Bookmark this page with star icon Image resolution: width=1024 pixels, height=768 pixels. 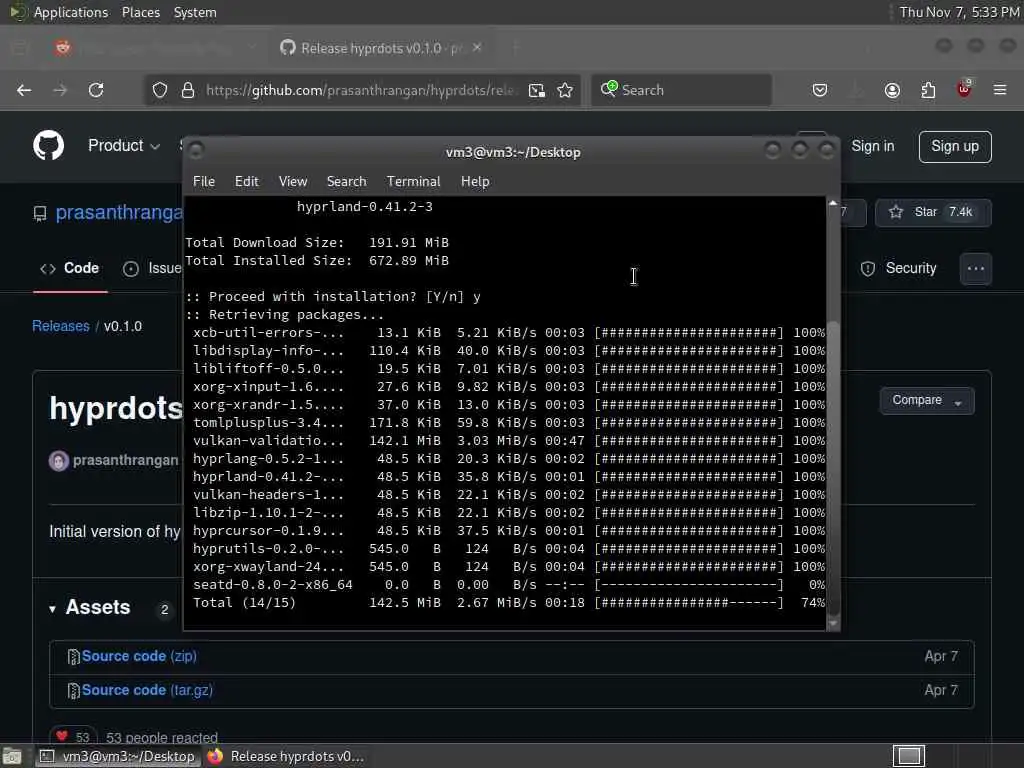point(566,90)
